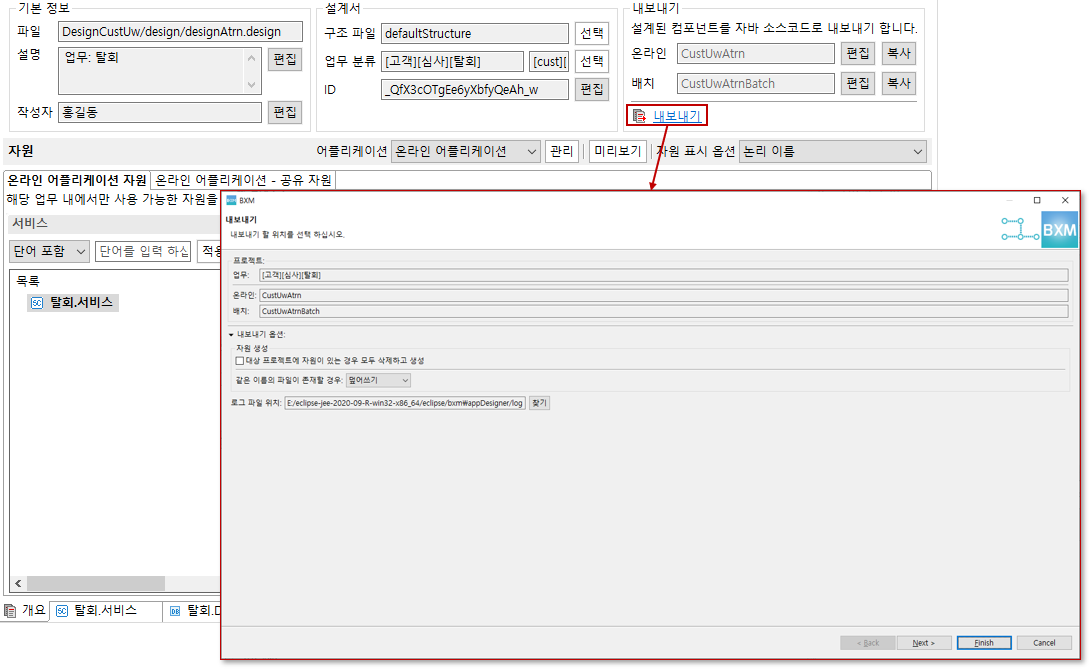This screenshot has width=1089, height=669.
Task: Open the 온라인 어플리케이션 application dropdown
Action: (465, 152)
